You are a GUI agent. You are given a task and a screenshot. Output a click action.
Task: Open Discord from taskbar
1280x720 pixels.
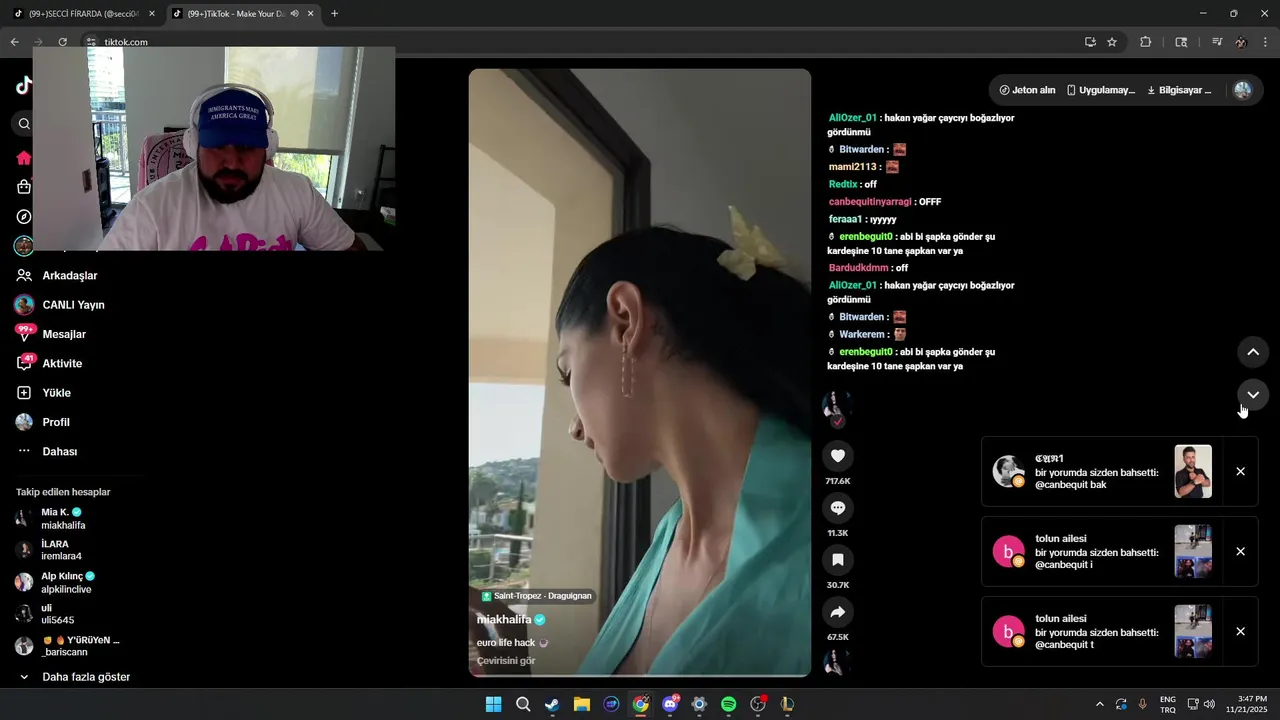click(670, 704)
